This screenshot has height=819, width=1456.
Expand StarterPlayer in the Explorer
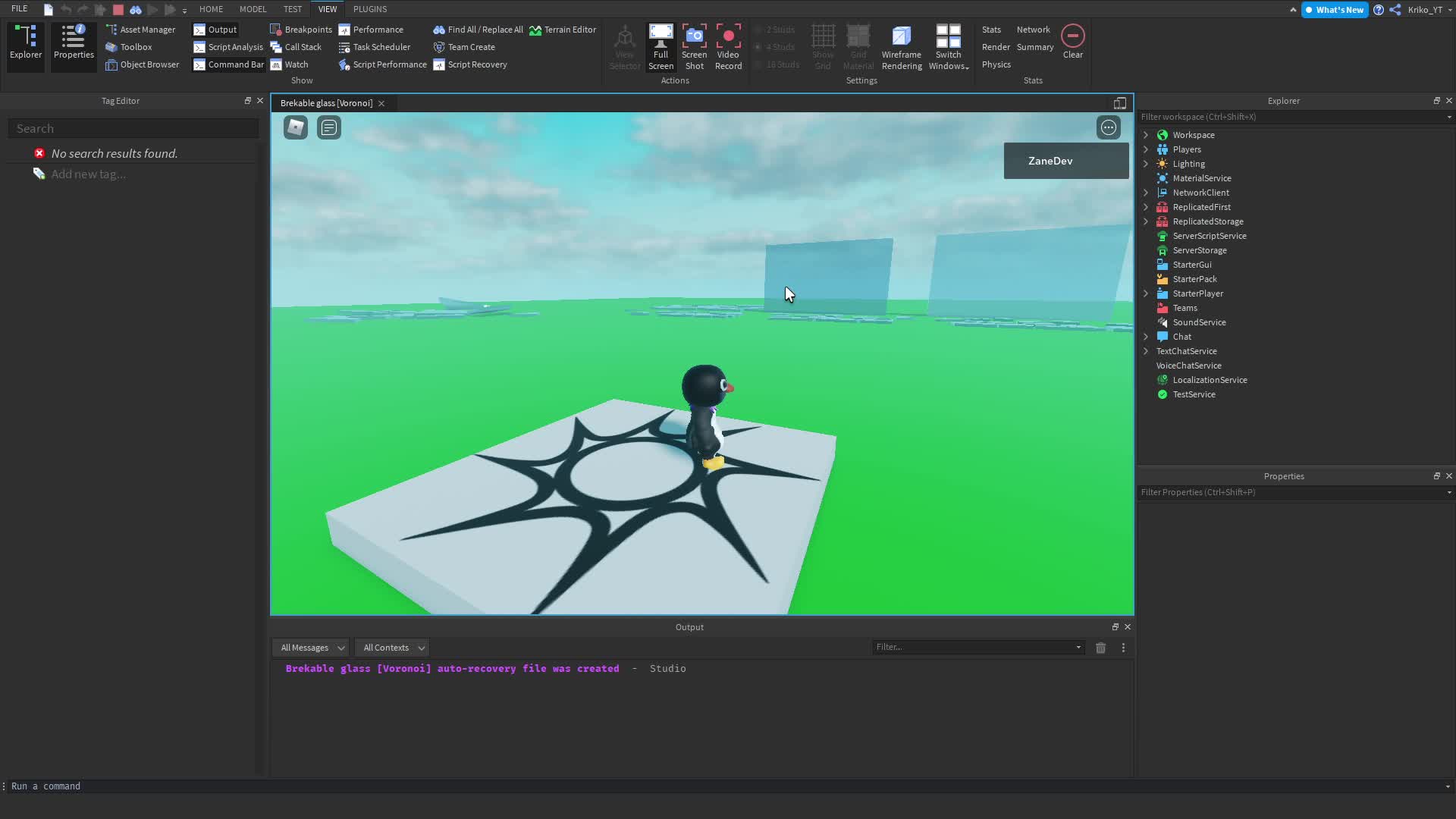[1145, 293]
